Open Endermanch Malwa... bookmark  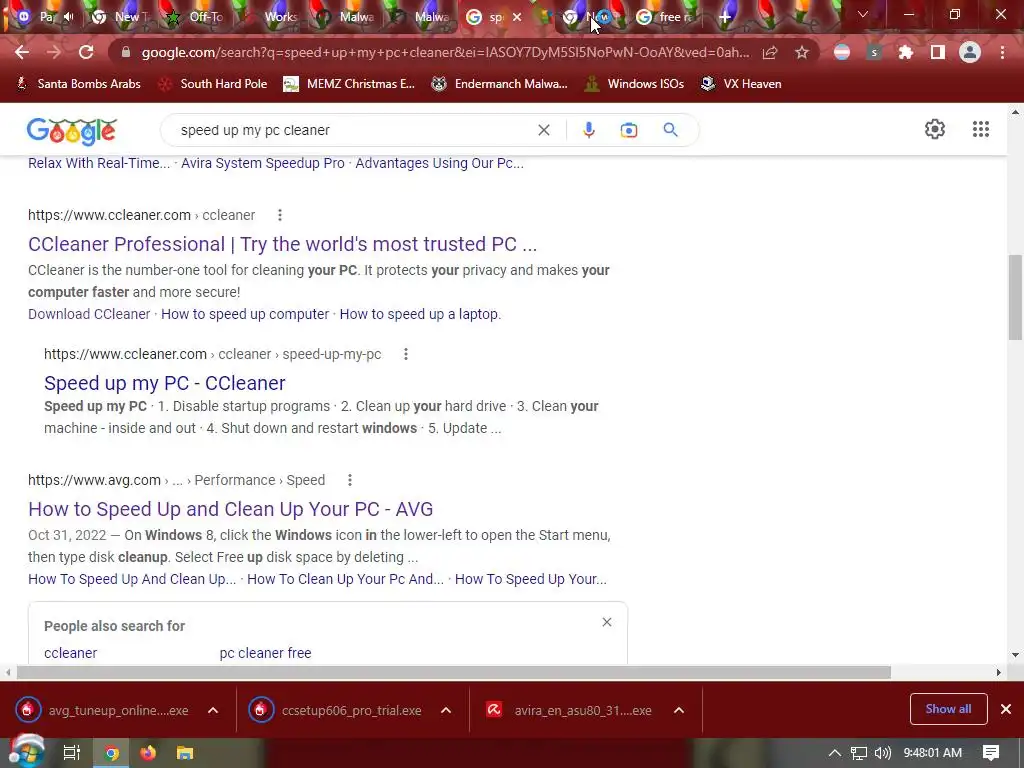tap(500, 84)
